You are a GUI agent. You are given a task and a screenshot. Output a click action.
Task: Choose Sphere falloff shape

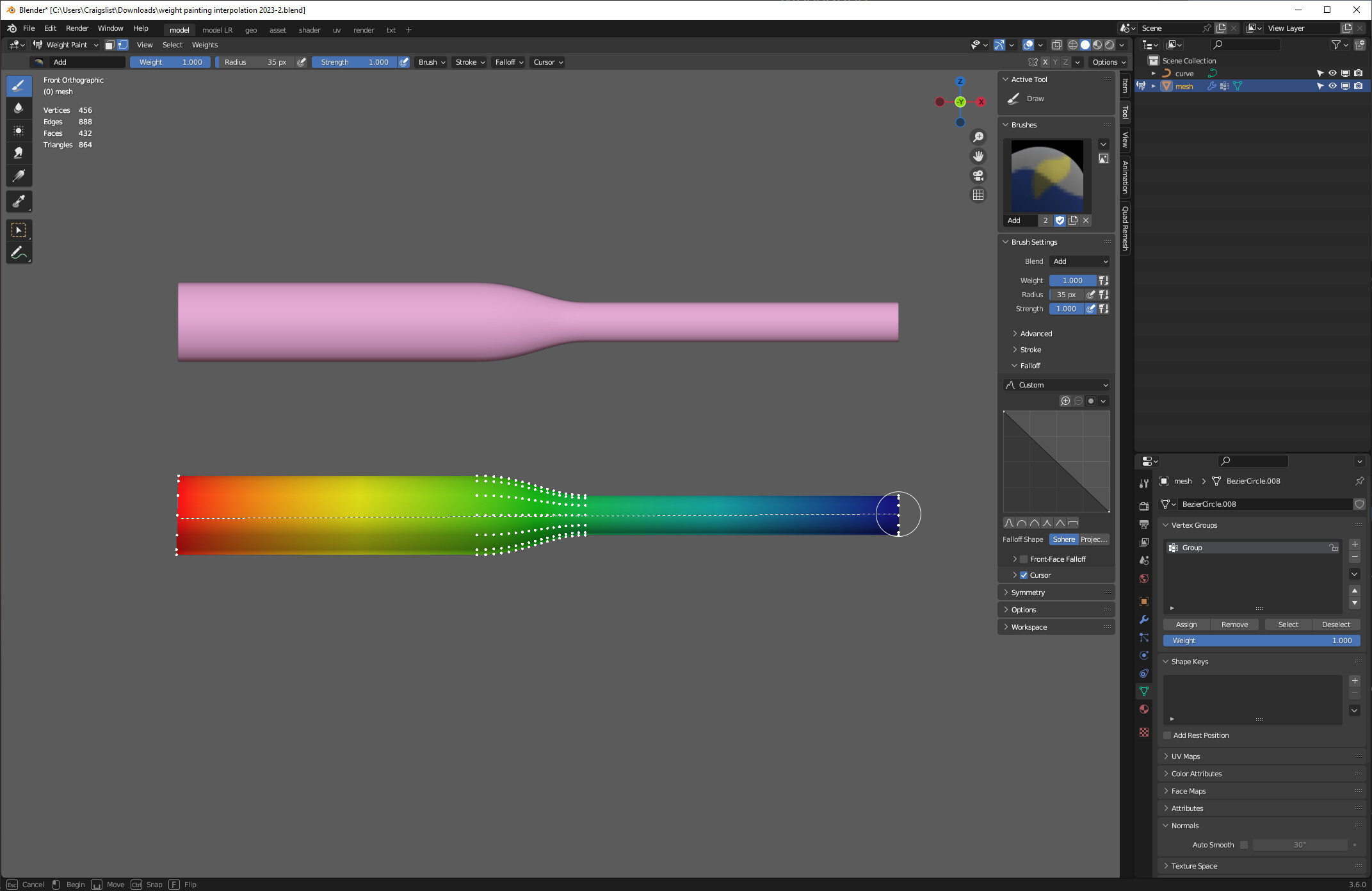(x=1063, y=539)
